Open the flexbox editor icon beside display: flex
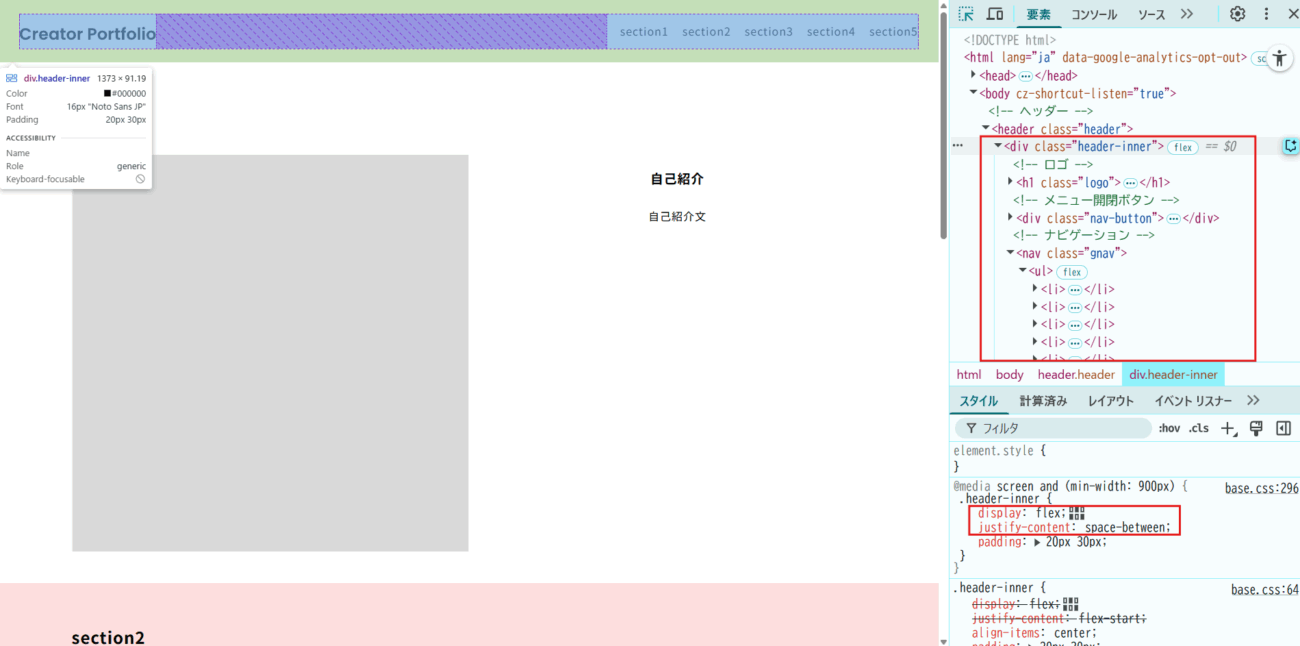This screenshot has height=646, width=1300. (x=1076, y=513)
